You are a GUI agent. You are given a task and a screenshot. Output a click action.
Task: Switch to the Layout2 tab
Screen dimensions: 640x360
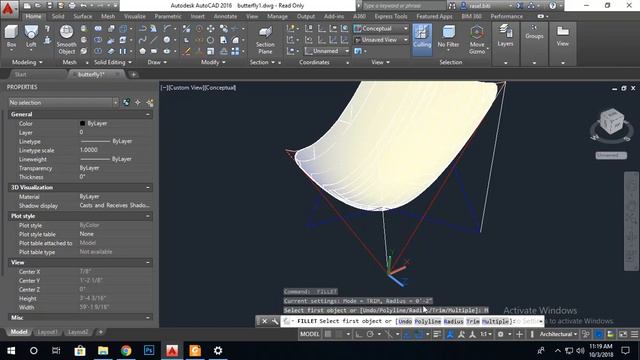78,332
